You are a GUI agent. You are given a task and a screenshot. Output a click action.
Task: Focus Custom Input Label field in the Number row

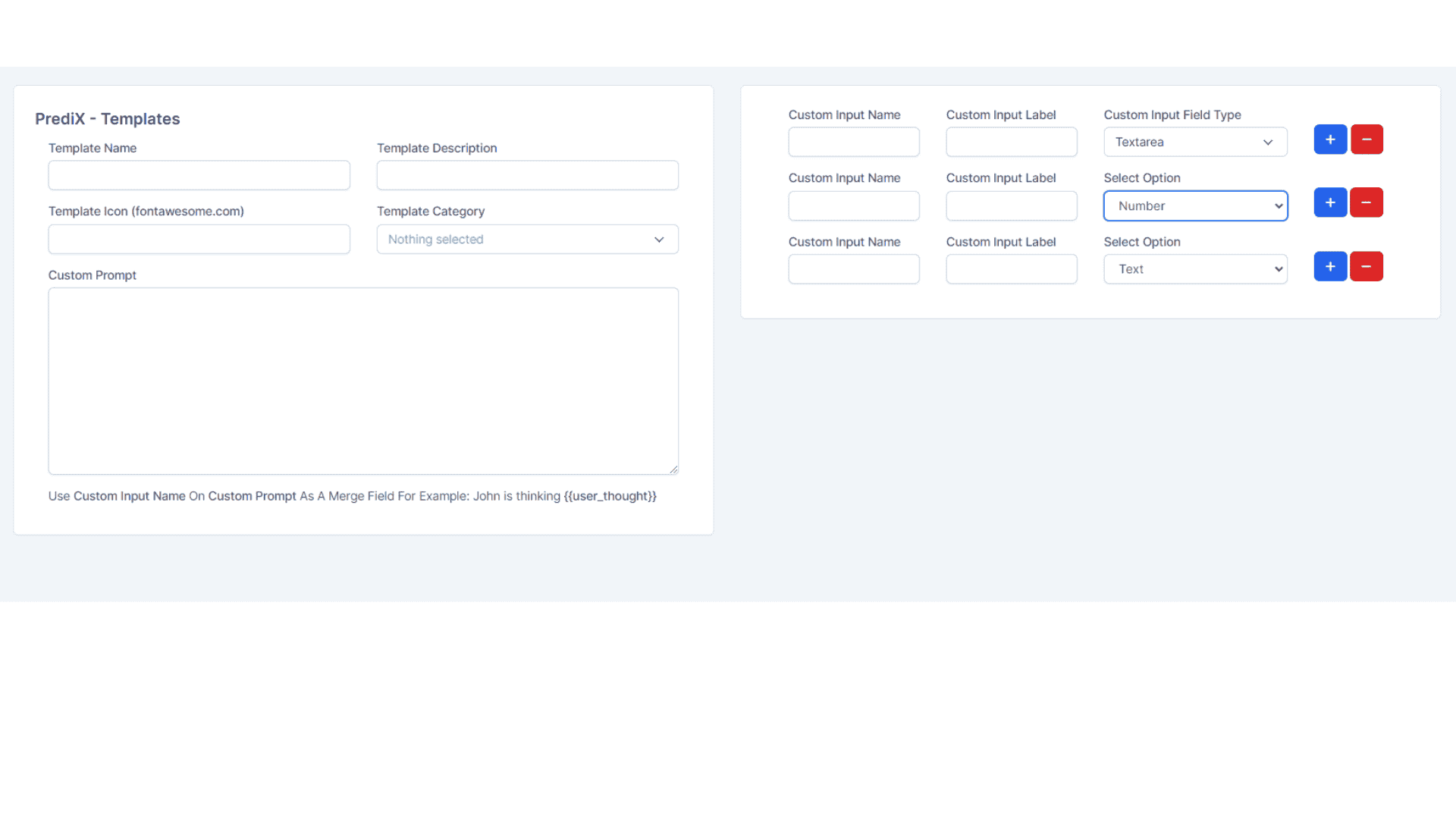point(1012,206)
